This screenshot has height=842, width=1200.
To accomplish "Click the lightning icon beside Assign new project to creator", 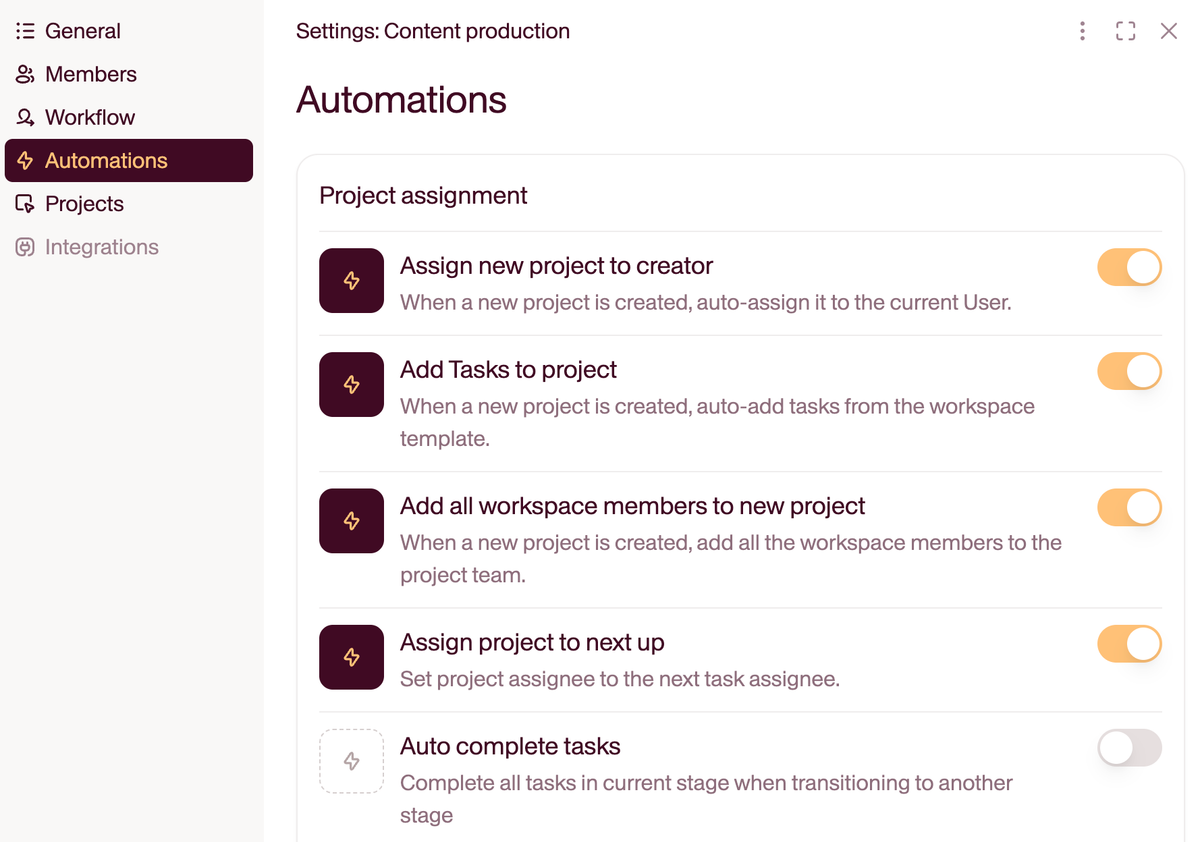I will click(x=351, y=281).
